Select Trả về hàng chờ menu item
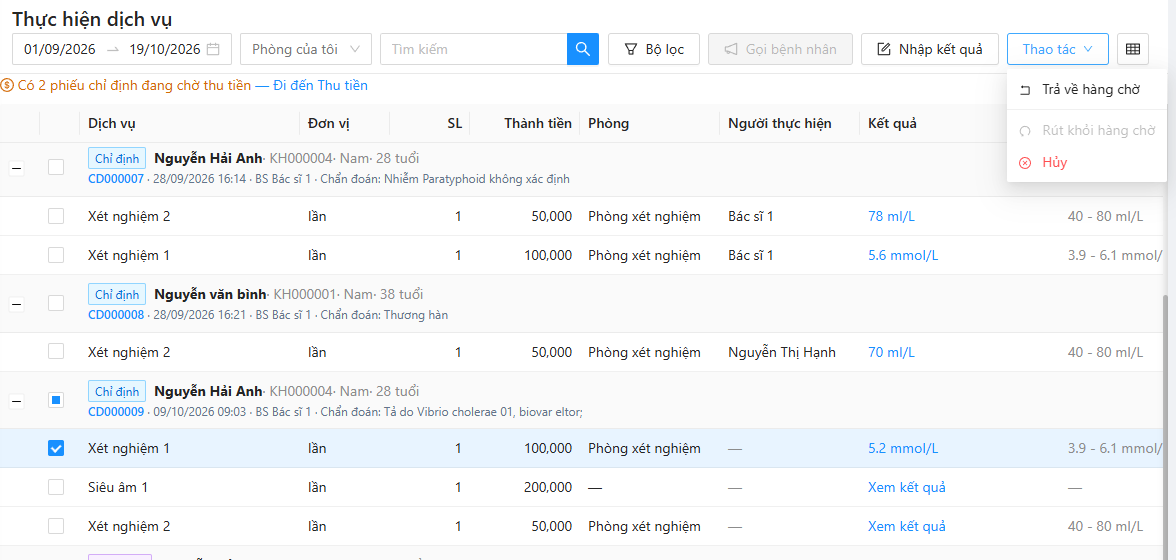This screenshot has width=1176, height=560. [x=1087, y=90]
